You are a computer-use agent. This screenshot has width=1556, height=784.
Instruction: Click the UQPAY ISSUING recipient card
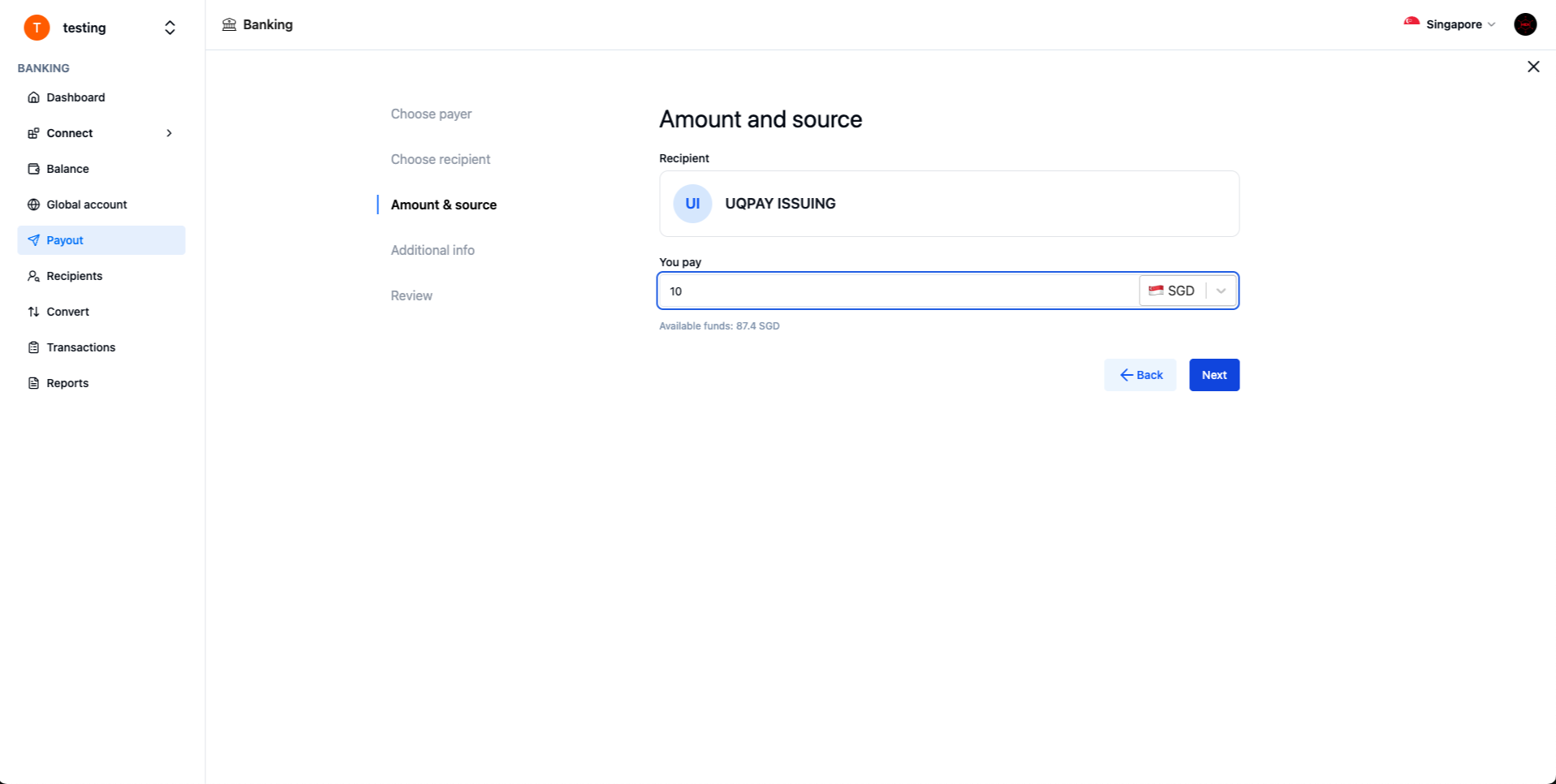pyautogui.click(x=949, y=204)
